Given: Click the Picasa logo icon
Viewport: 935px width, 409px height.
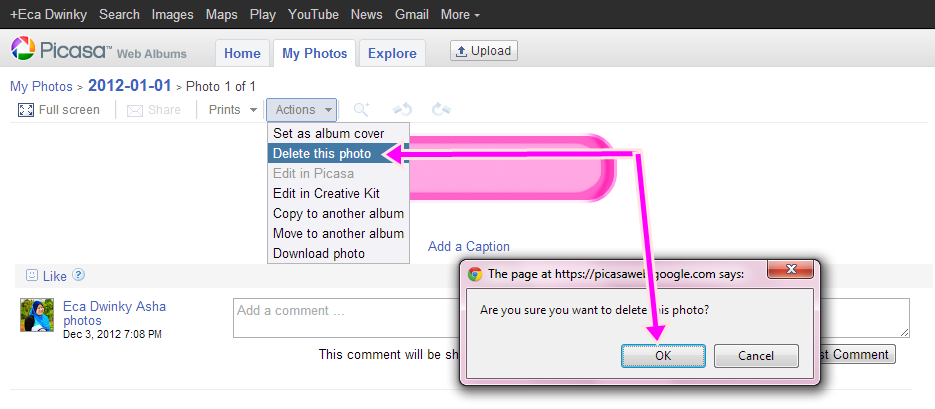Looking at the screenshot, I should (x=24, y=49).
